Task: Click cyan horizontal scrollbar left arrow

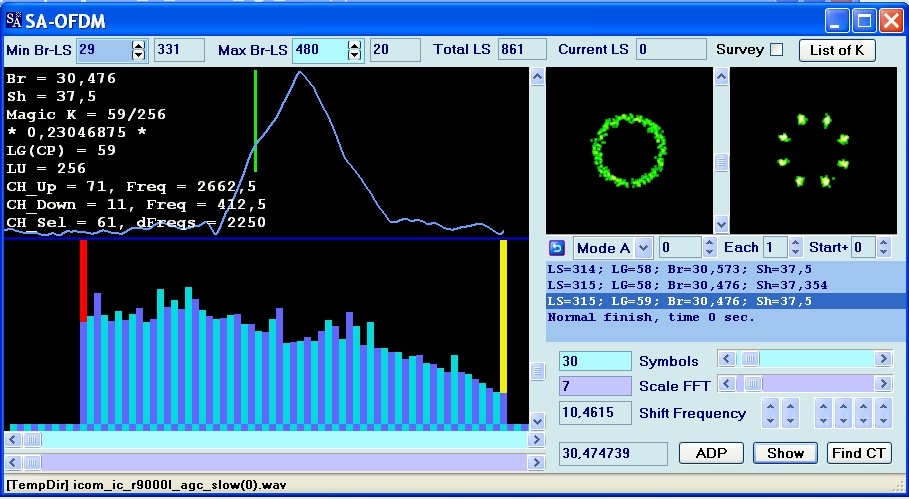Action: point(13,440)
